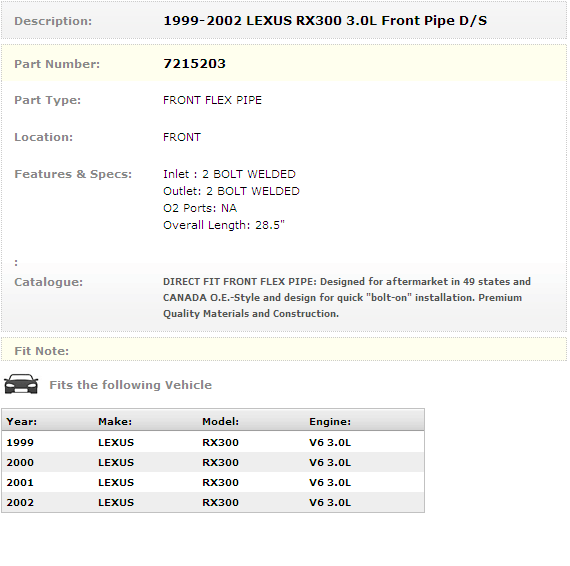
Task: Select the 1999 vehicle row year
Action: pos(20,442)
